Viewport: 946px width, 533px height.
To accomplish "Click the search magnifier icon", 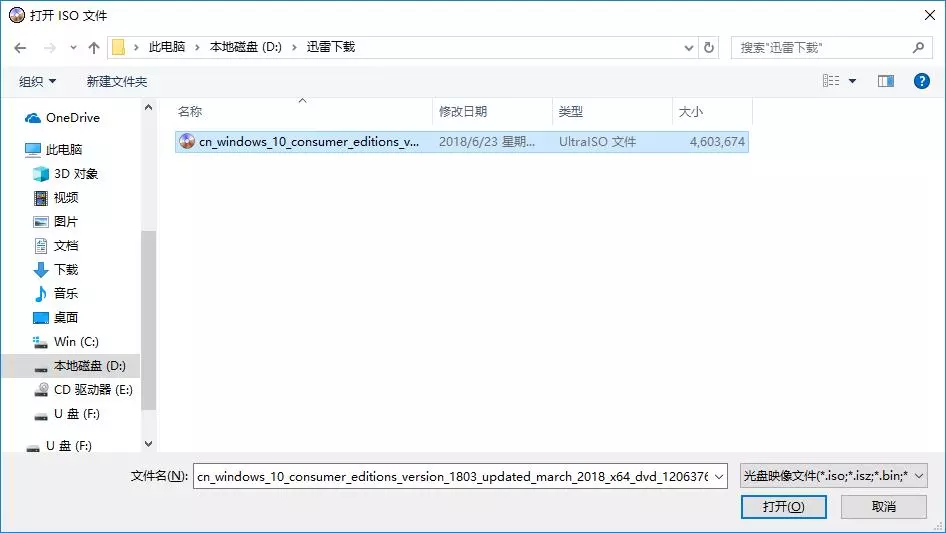I will pyautogui.click(x=918, y=48).
